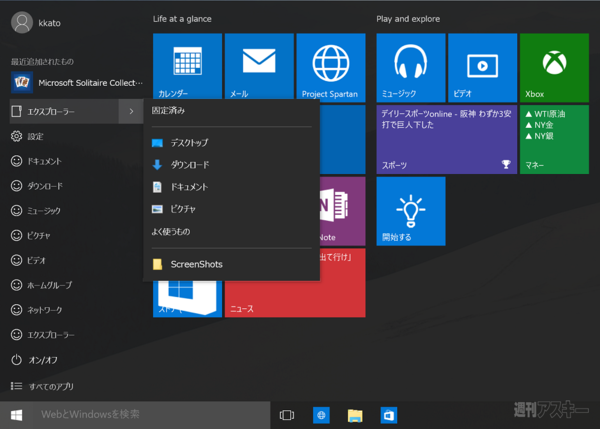This screenshot has height=429, width=600.
Task: Open the Get Started (開始する) lightbulb tile
Action: (411, 211)
